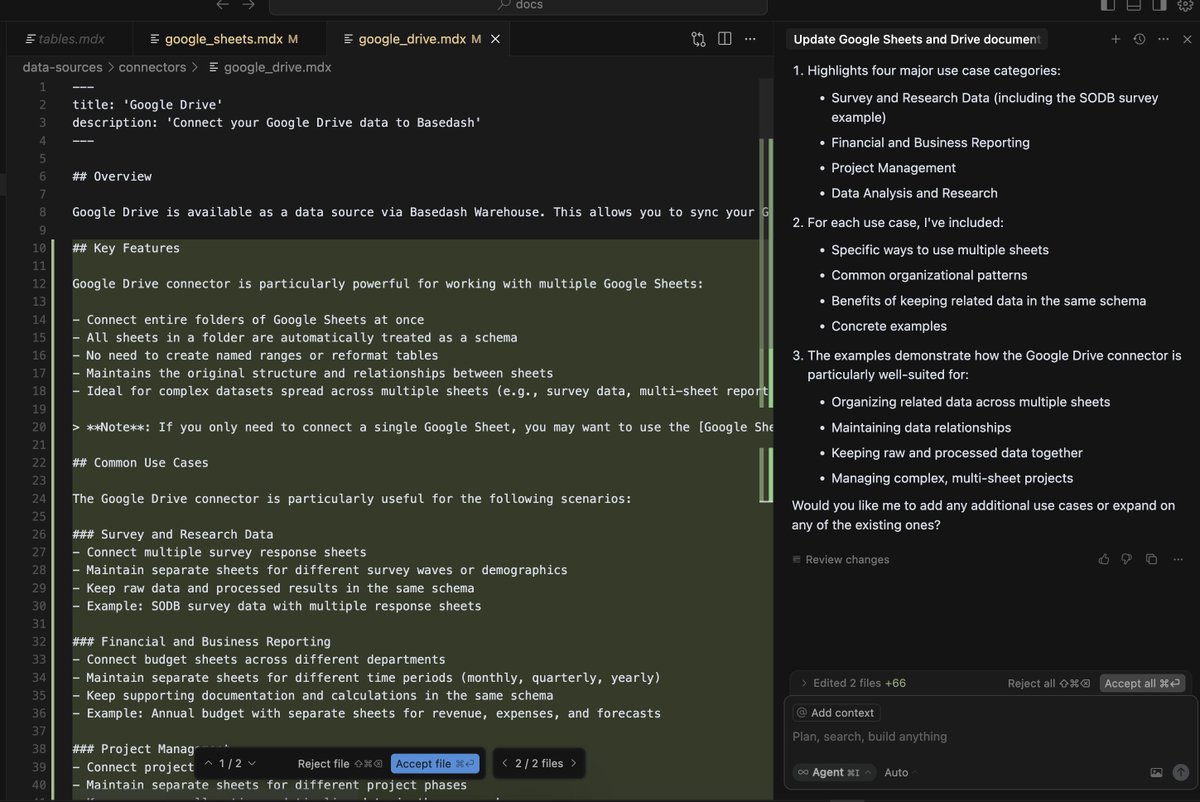Send message with up-arrow button
The width and height of the screenshot is (1200, 802).
click(1181, 772)
